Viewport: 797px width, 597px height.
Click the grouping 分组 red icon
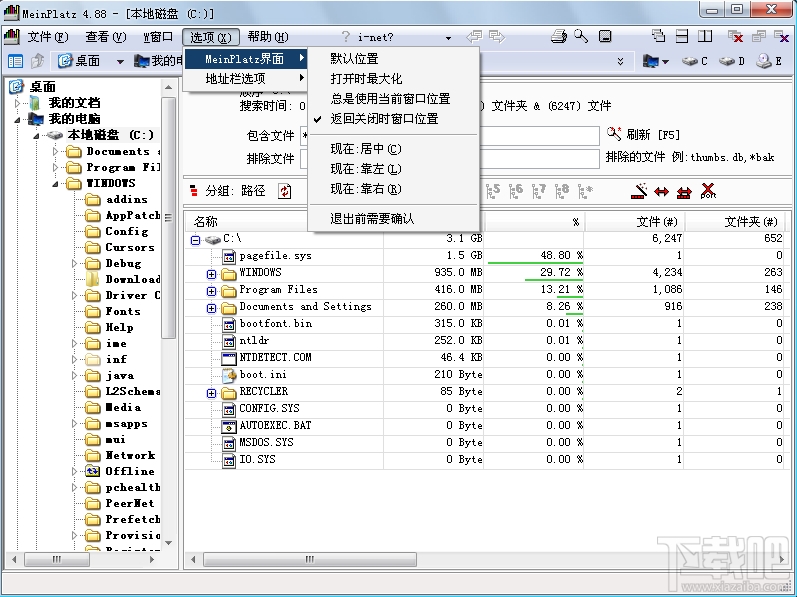[x=194, y=191]
